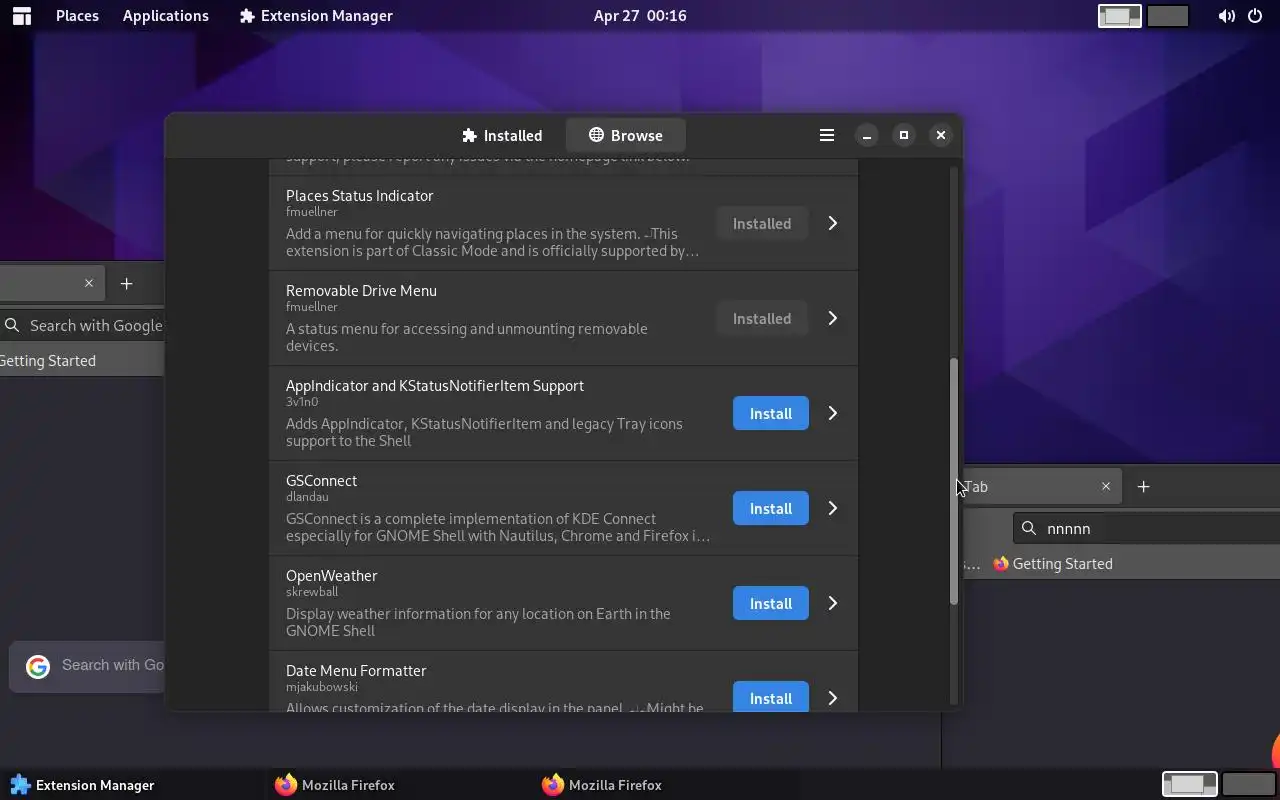This screenshot has height=800, width=1280.
Task: Maximize the Extension Manager window
Action: [x=904, y=135]
